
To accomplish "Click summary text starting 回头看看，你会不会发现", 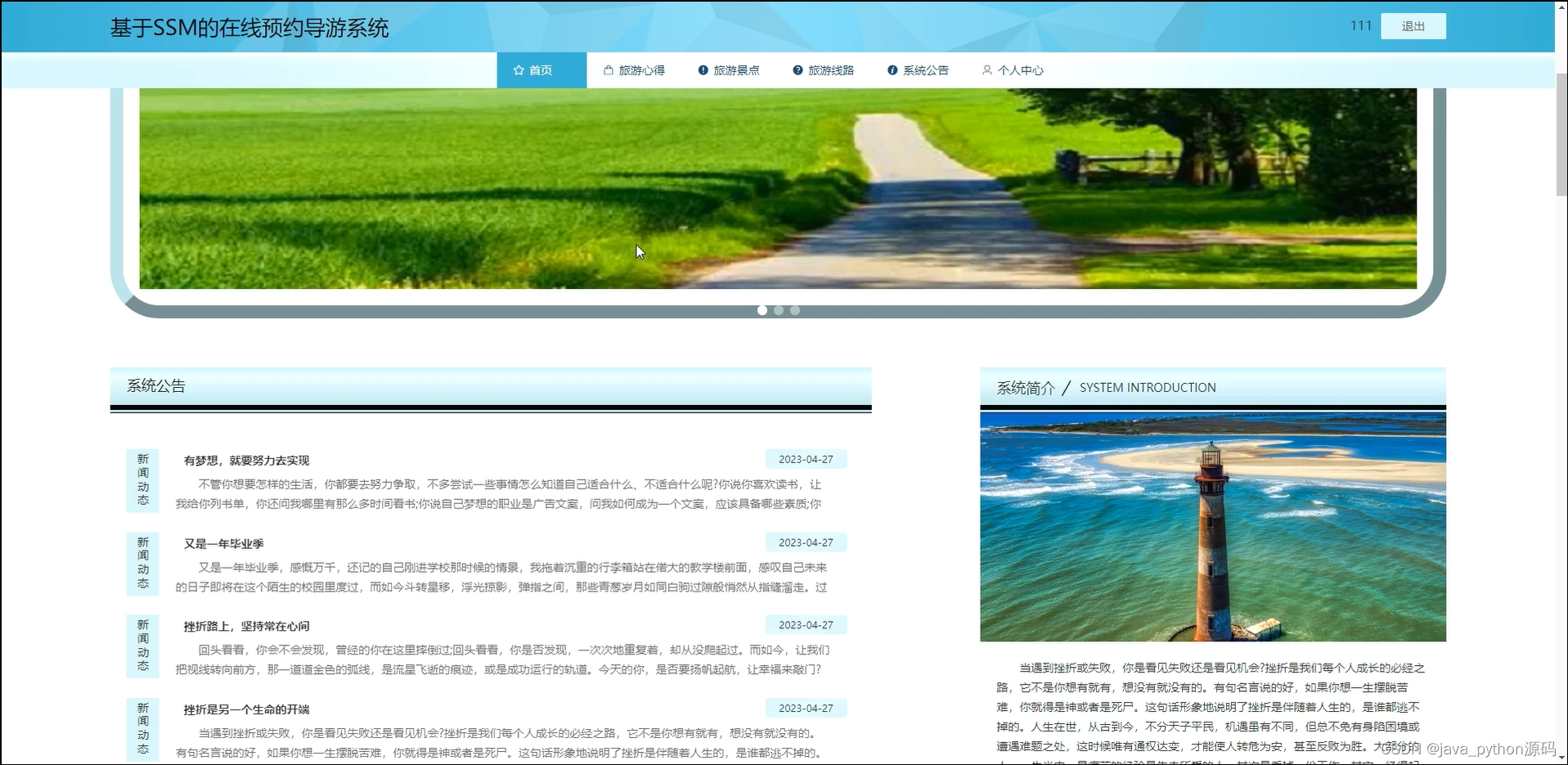I will [x=502, y=659].
